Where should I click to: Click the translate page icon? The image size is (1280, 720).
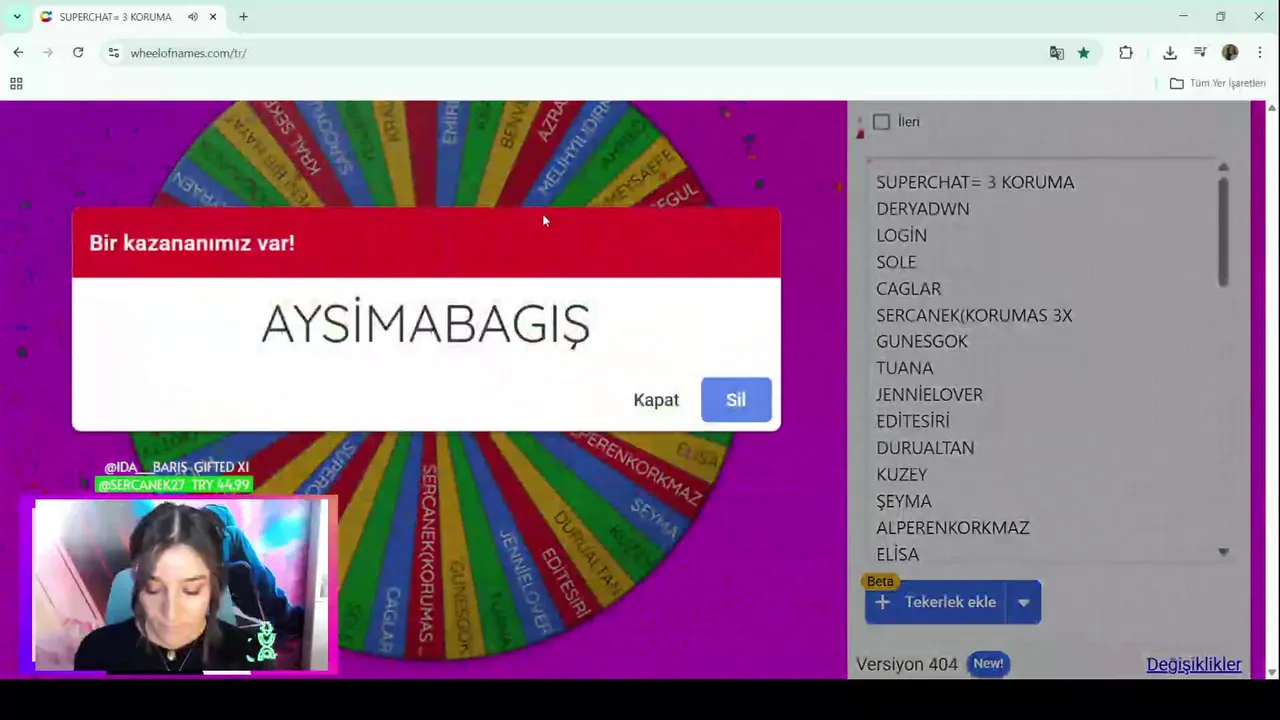pos(1056,53)
